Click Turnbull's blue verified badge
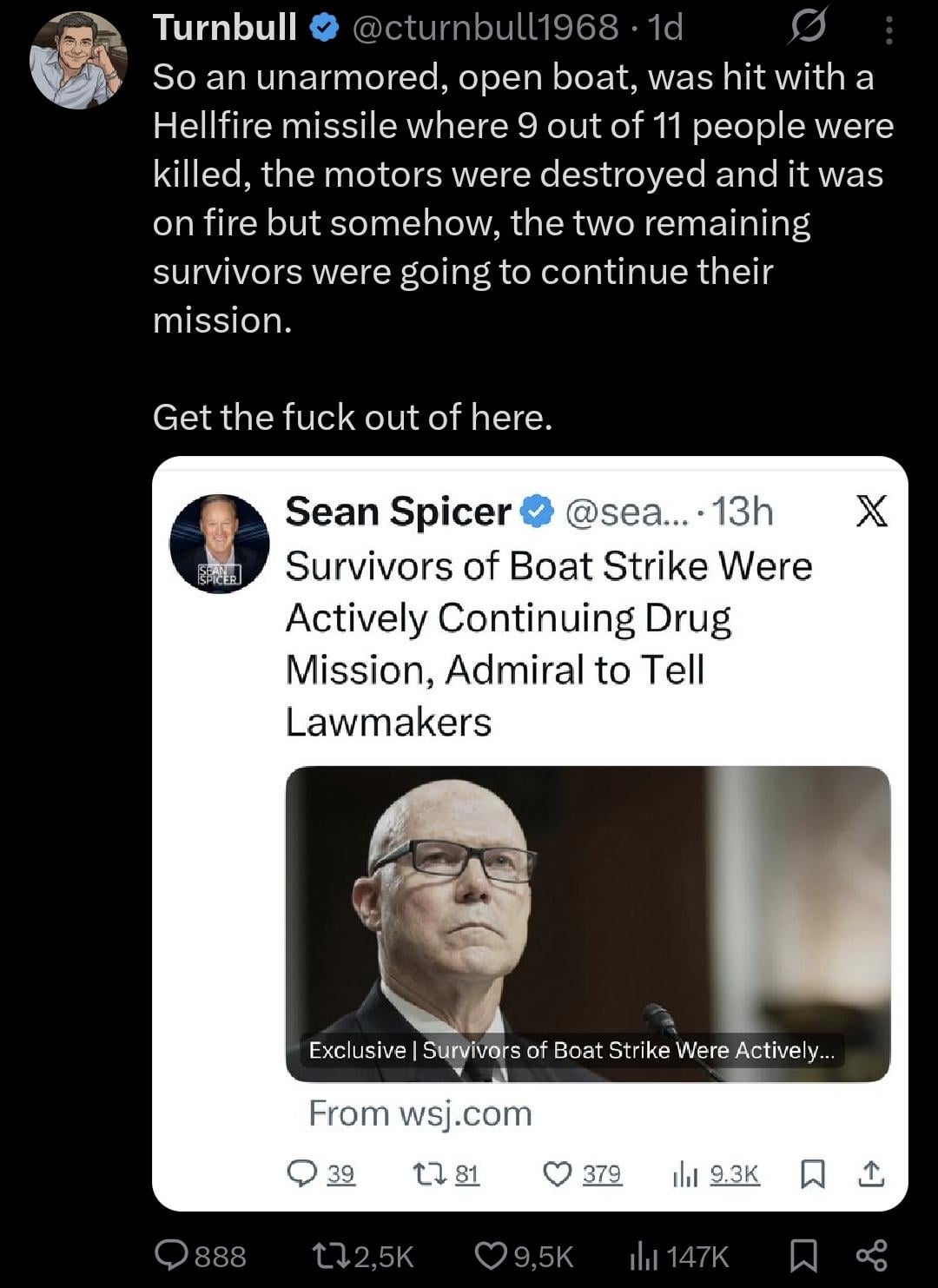The width and height of the screenshot is (938, 1288). [x=325, y=29]
